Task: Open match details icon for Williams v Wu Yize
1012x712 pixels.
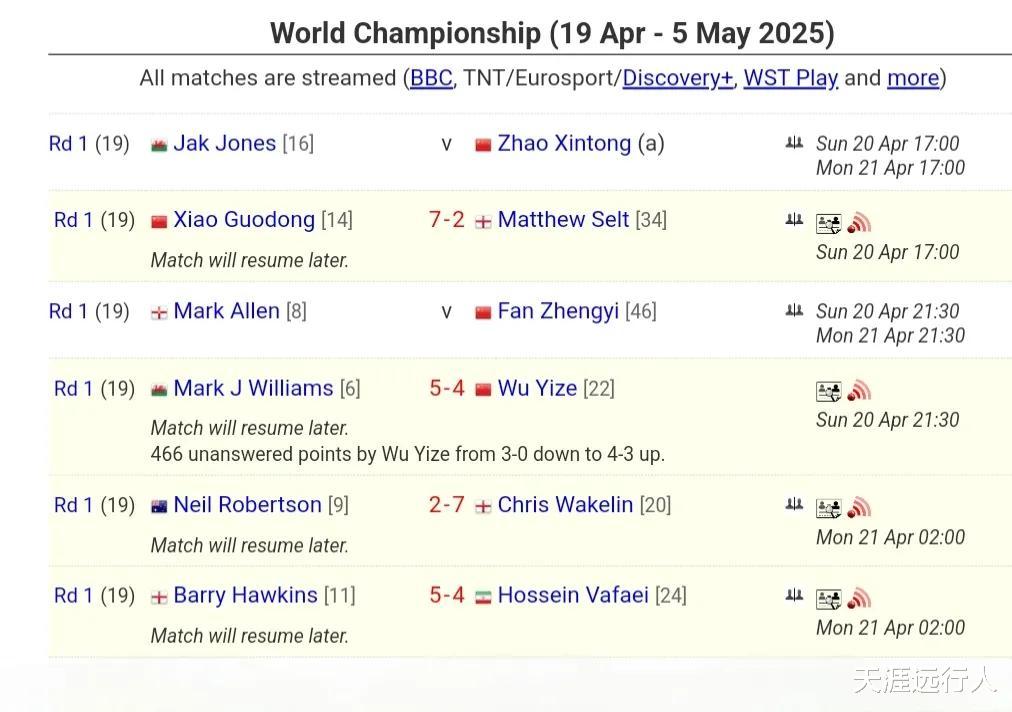Action: tap(828, 391)
